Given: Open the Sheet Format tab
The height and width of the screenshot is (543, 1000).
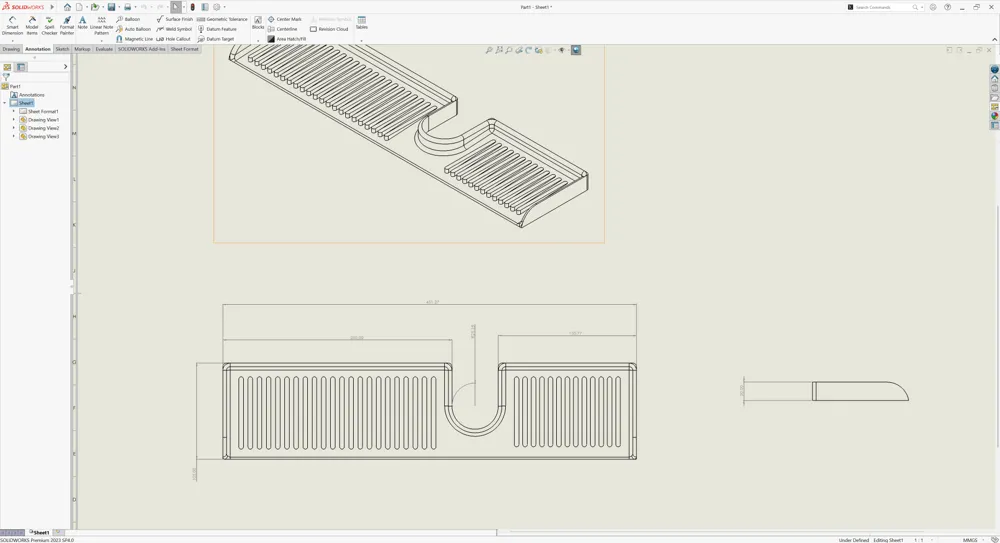Looking at the screenshot, I should 184,49.
